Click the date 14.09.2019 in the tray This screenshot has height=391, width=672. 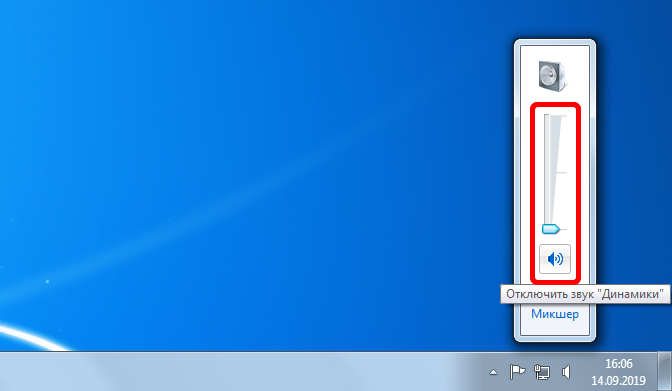click(618, 380)
